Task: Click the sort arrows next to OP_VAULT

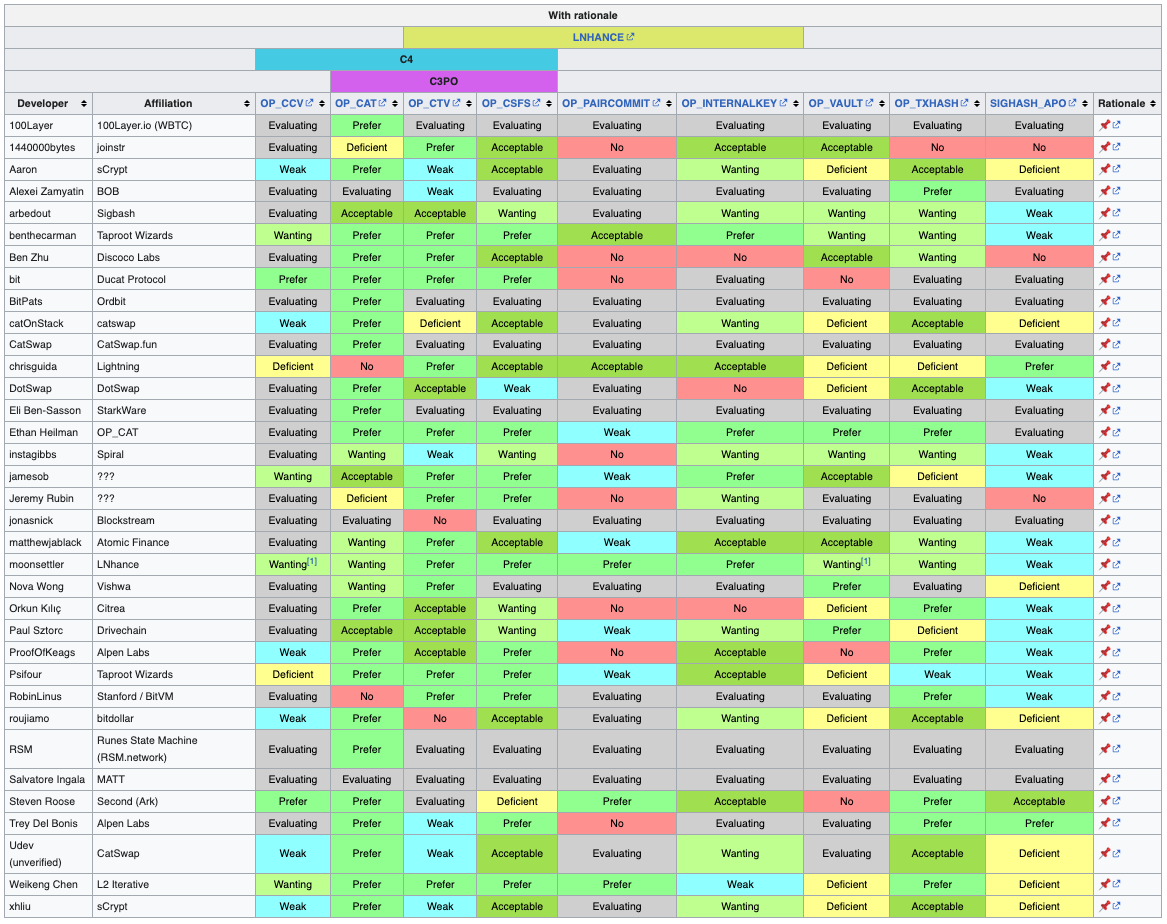Action: click(x=881, y=103)
